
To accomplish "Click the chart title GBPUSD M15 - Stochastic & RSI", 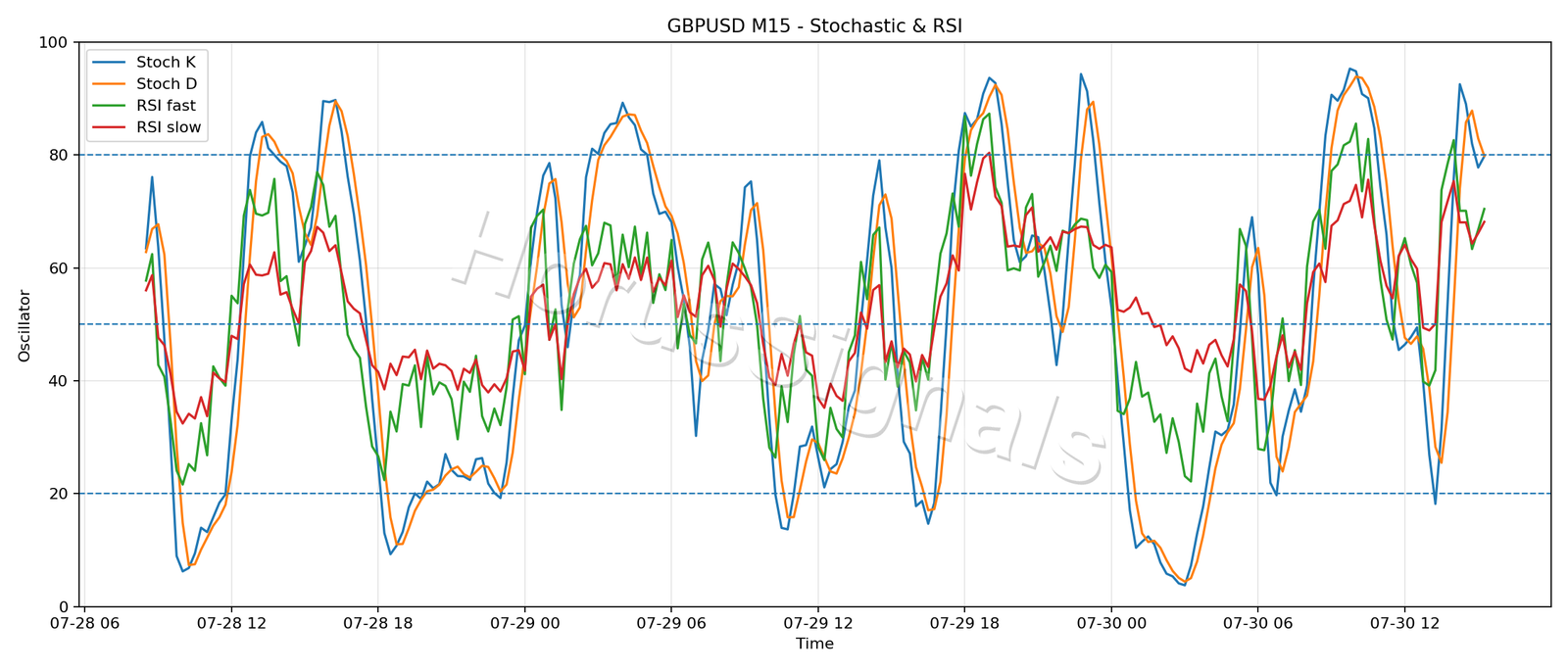I will 814,26.
